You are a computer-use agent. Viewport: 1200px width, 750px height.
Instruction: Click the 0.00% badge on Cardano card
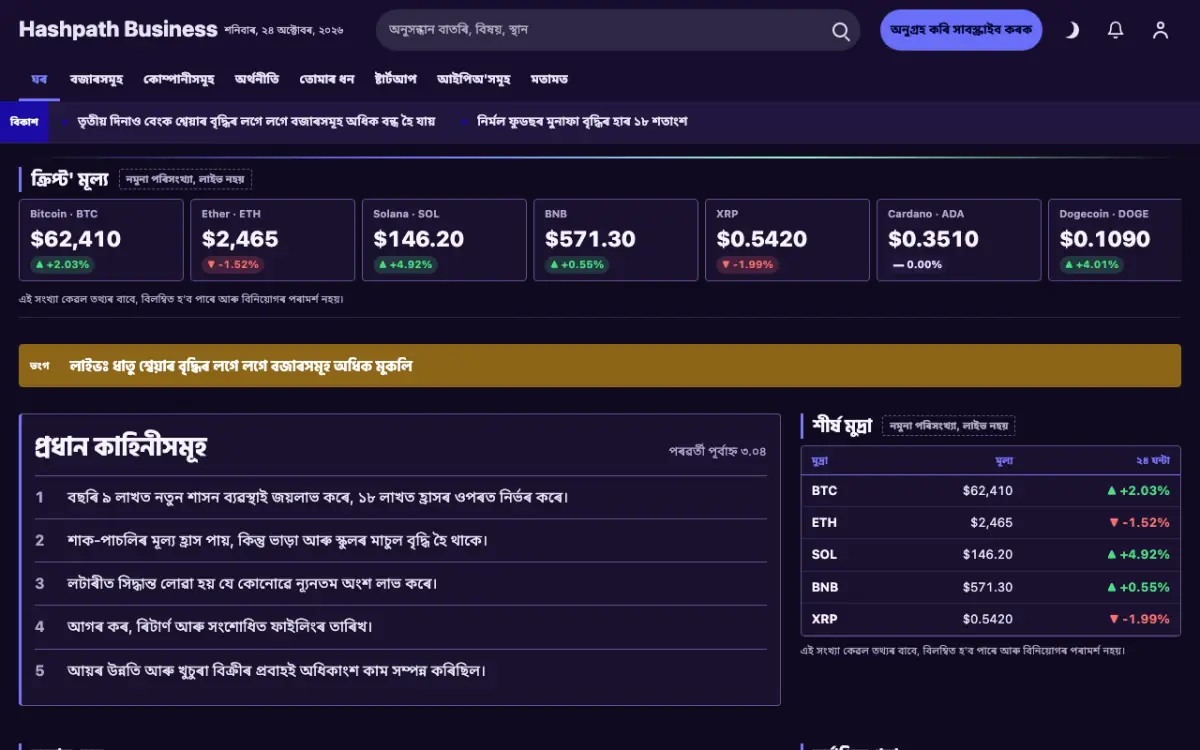point(917,265)
